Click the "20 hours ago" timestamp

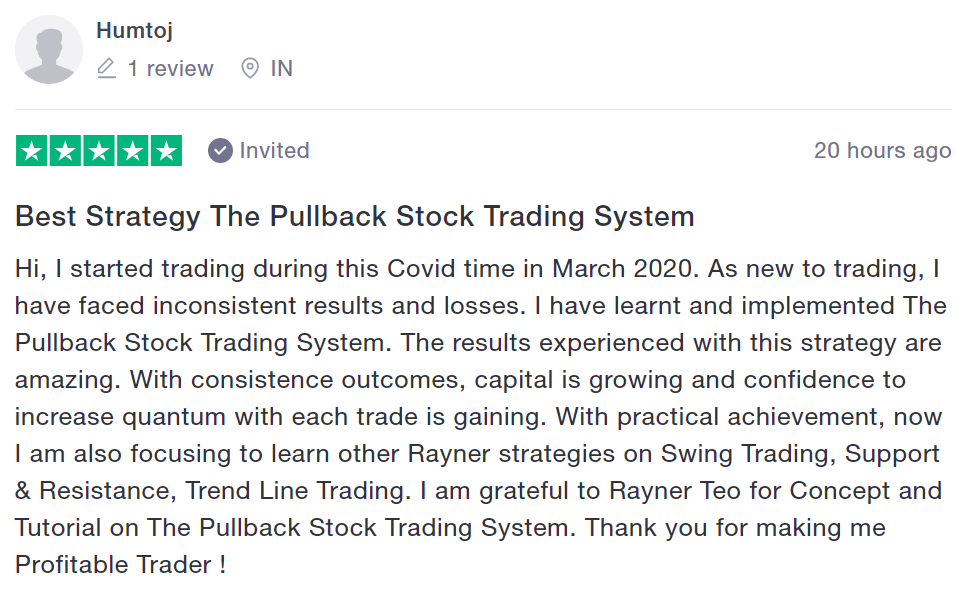[x=882, y=151]
